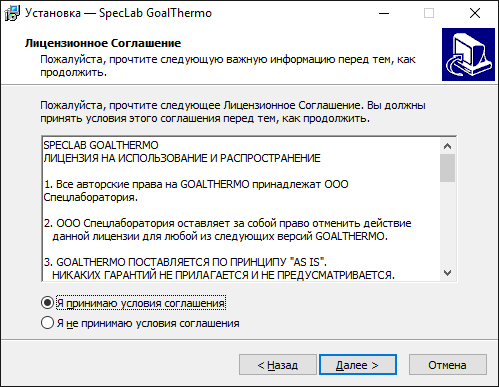Click license clause 2 text about ООО Спецлаборатория

coord(227,230)
